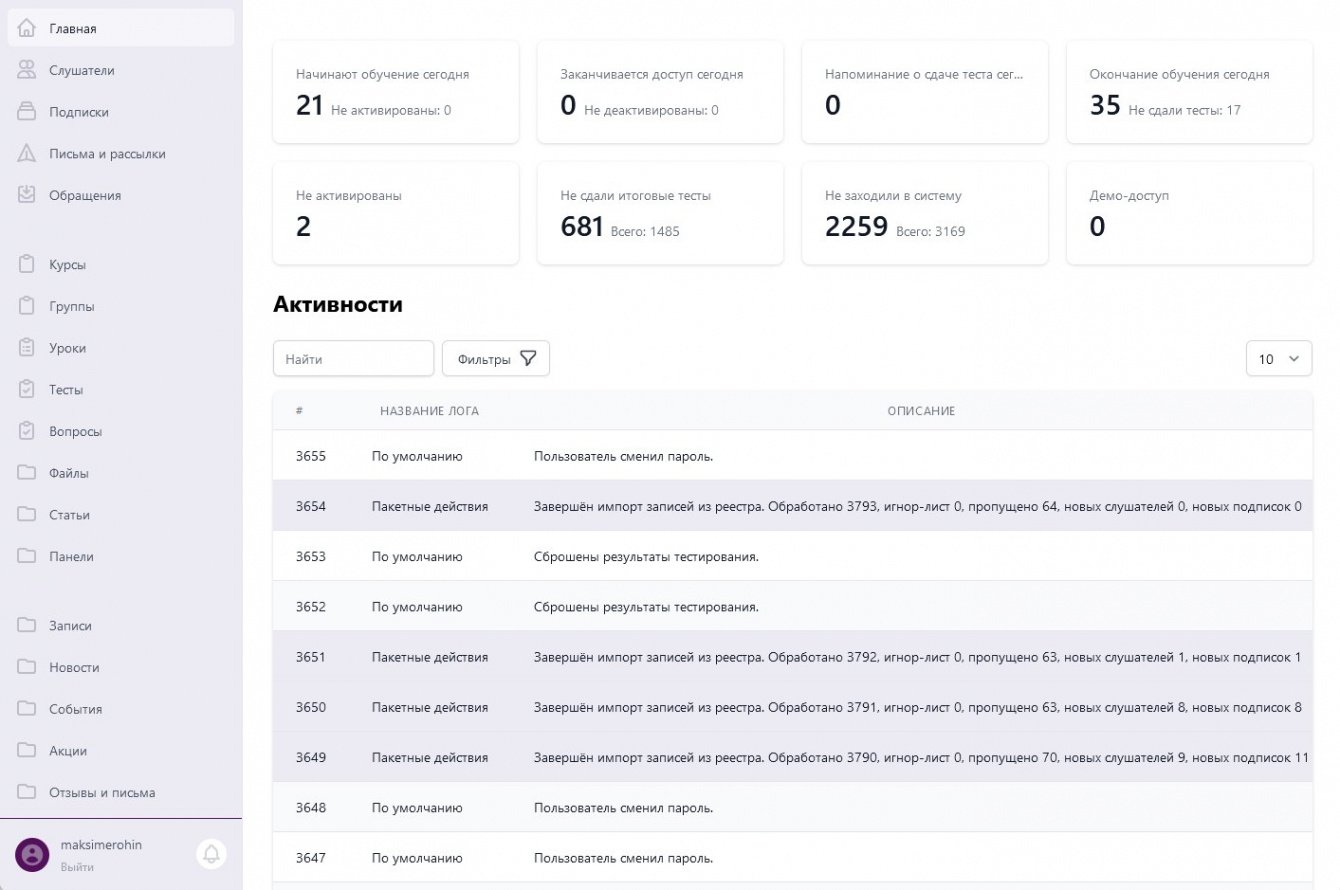Change page size using the 10 dropdown
The height and width of the screenshot is (890, 1340).
point(1278,358)
